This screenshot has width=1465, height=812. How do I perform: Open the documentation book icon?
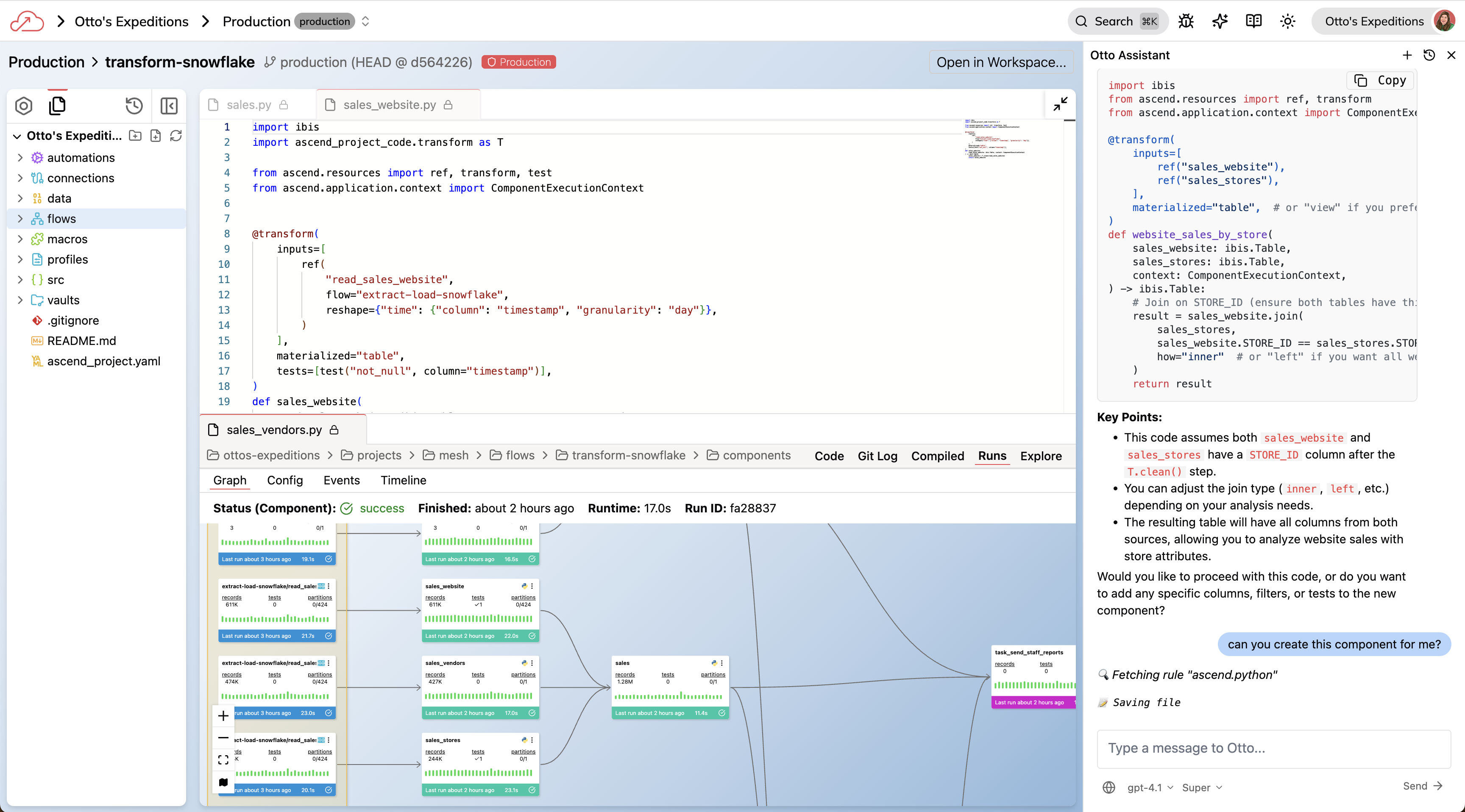[1253, 22]
